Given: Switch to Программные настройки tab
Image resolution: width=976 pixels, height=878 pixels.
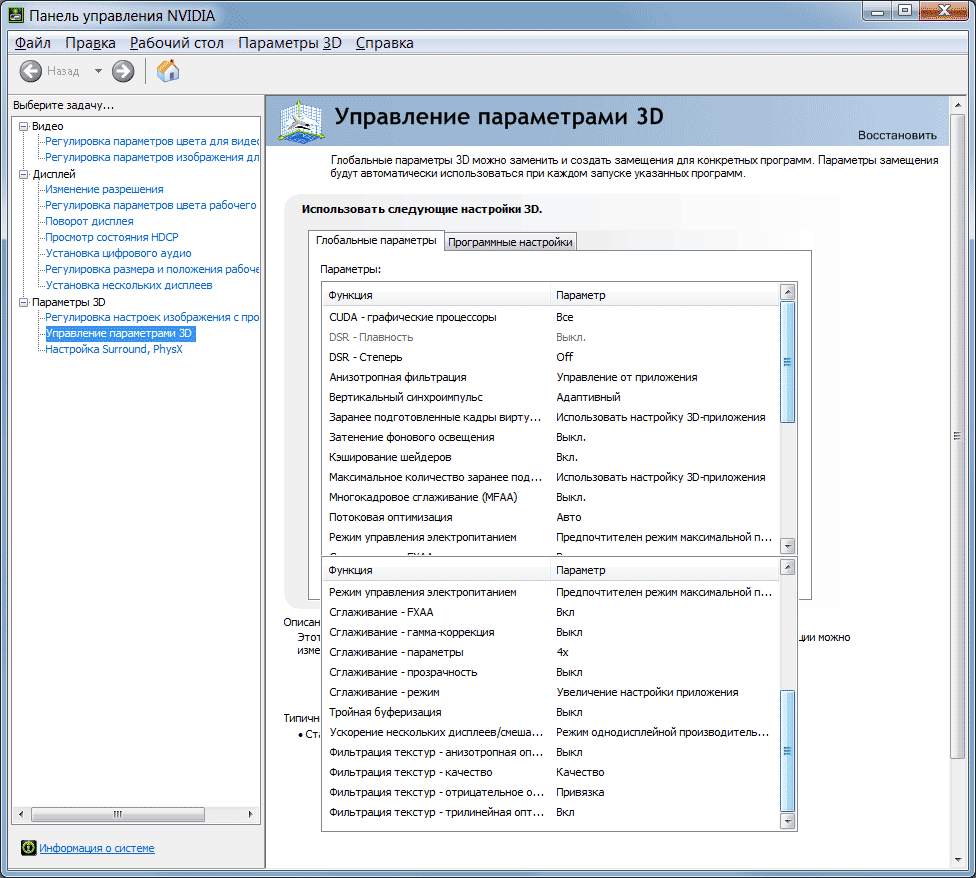Looking at the screenshot, I should pyautogui.click(x=510, y=242).
